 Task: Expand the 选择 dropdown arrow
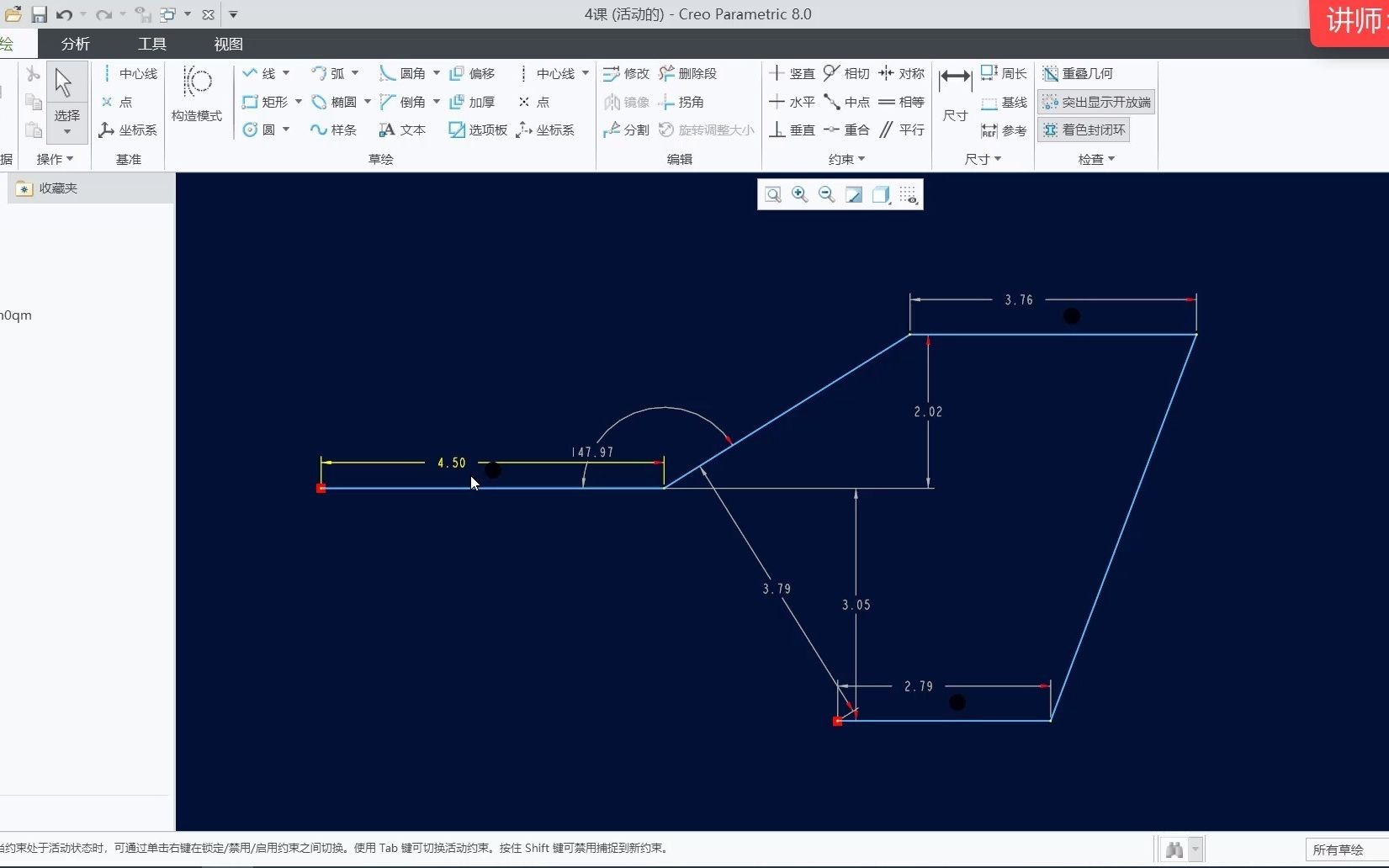pos(66,132)
